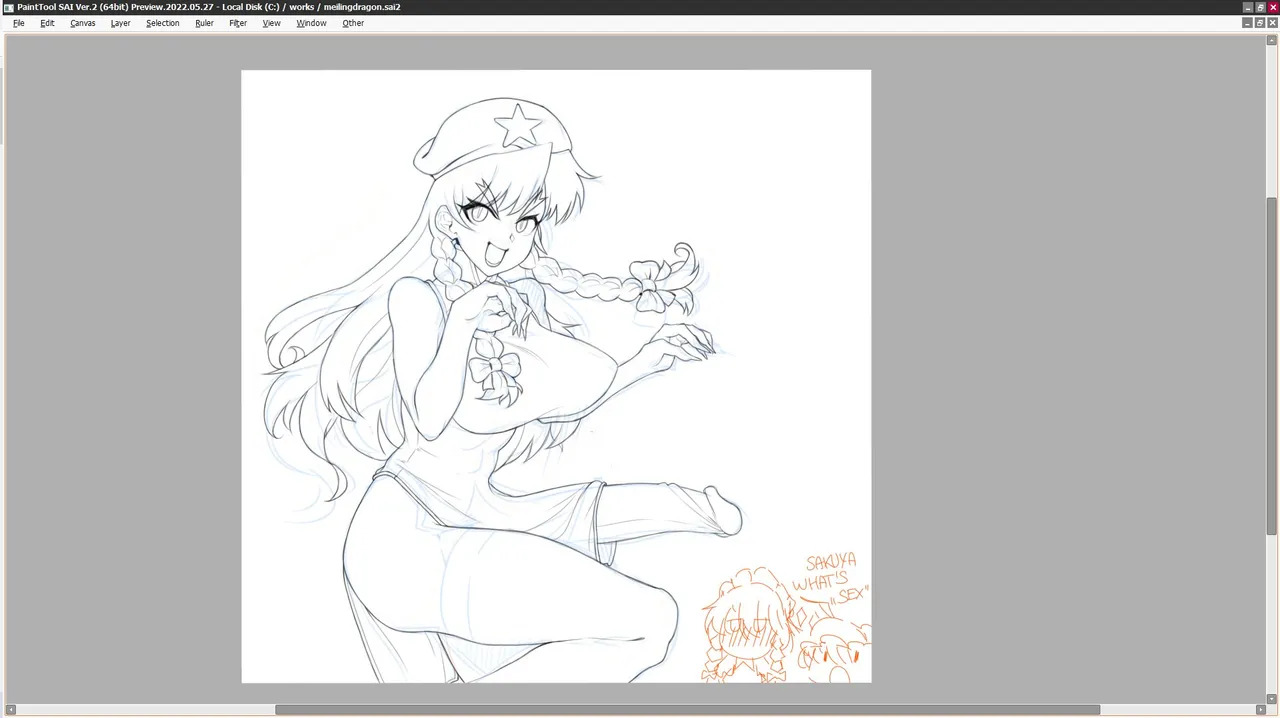Screen dimensions: 1280x718
Task: Click the vertical scrollbar thumb
Action: [1272, 366]
